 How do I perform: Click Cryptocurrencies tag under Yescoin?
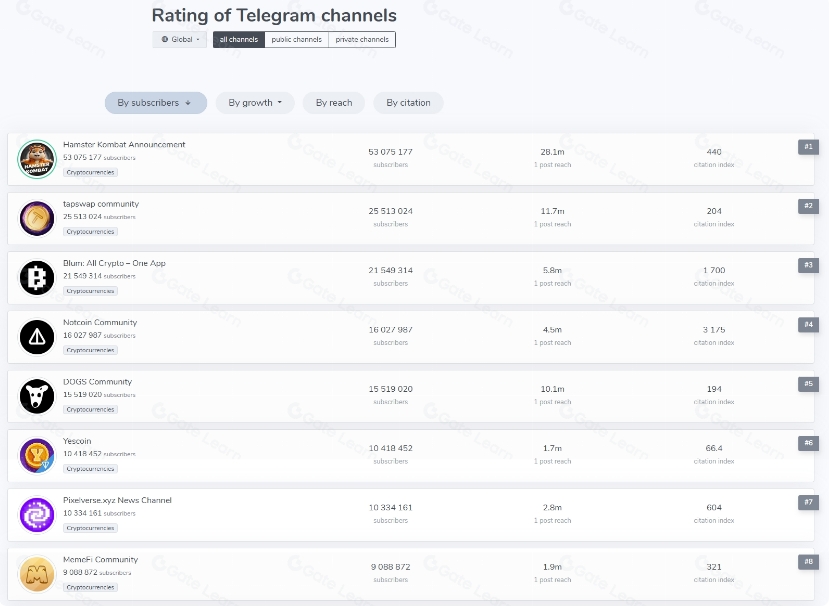click(90, 469)
